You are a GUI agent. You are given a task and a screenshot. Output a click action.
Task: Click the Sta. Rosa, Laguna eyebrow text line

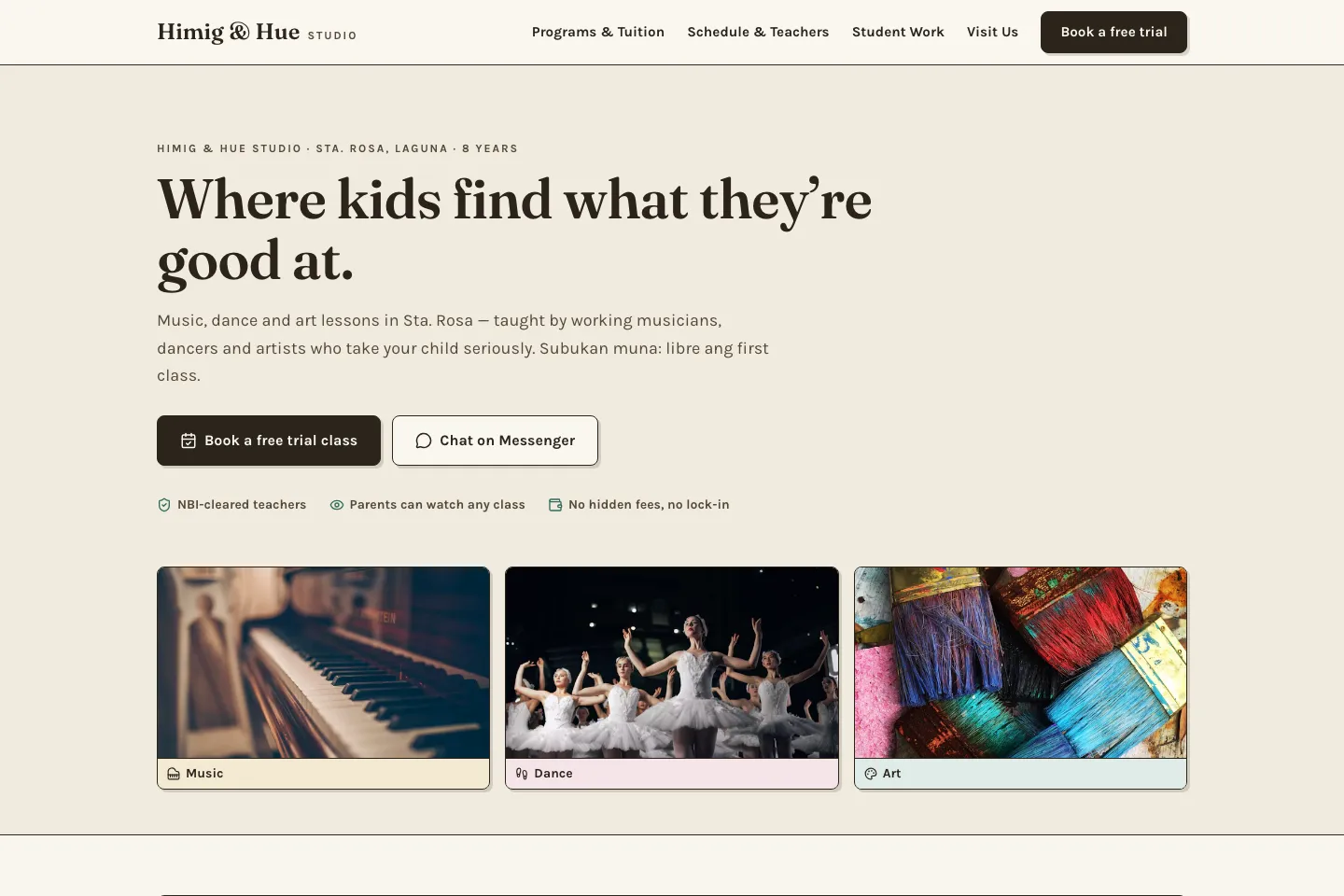[337, 148]
